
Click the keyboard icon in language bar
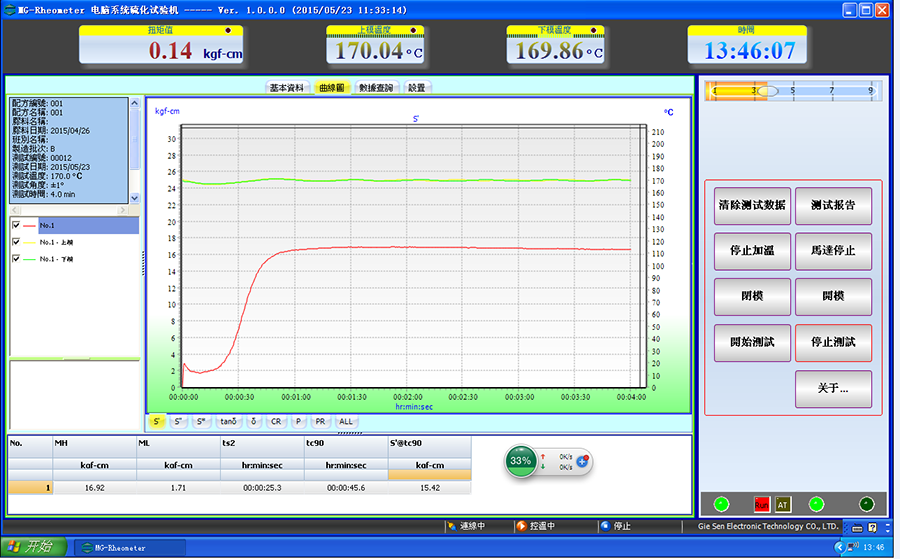(856, 527)
